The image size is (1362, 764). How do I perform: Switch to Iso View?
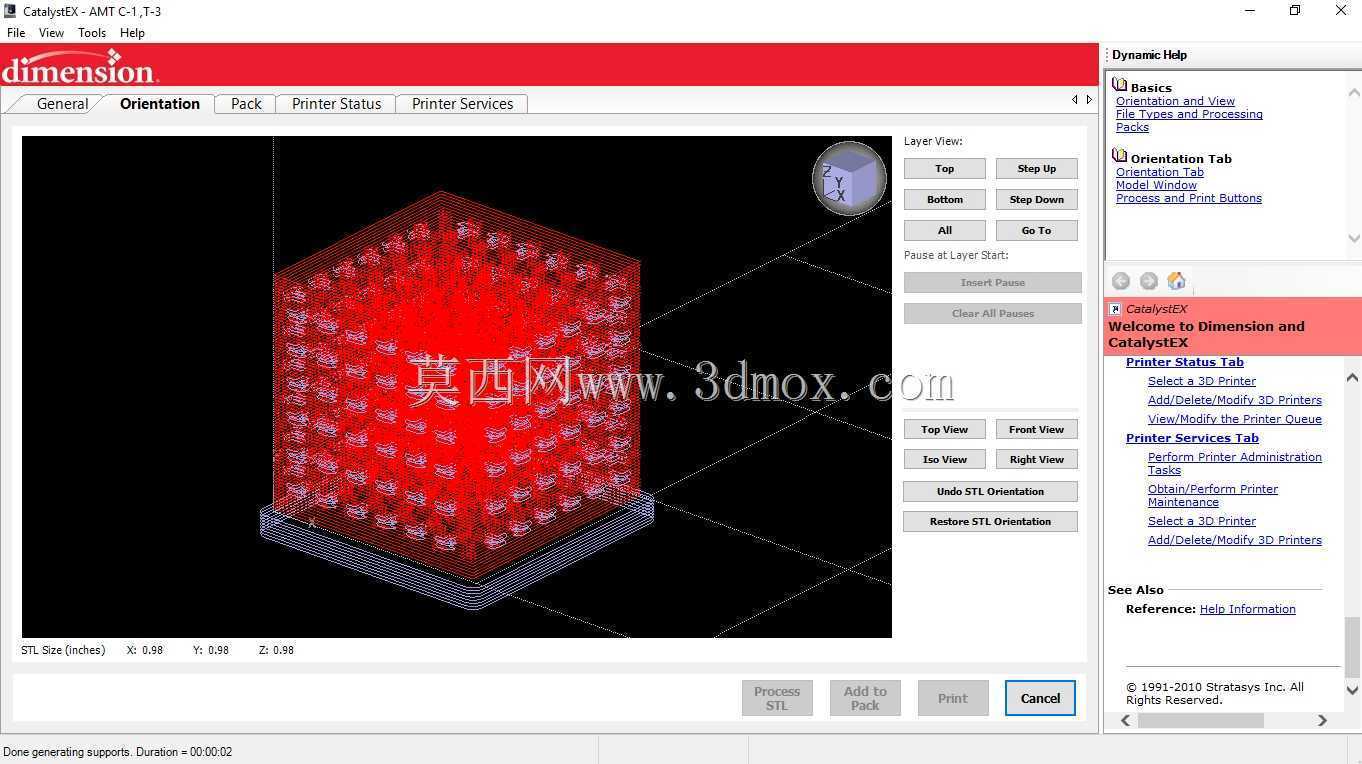coord(945,460)
